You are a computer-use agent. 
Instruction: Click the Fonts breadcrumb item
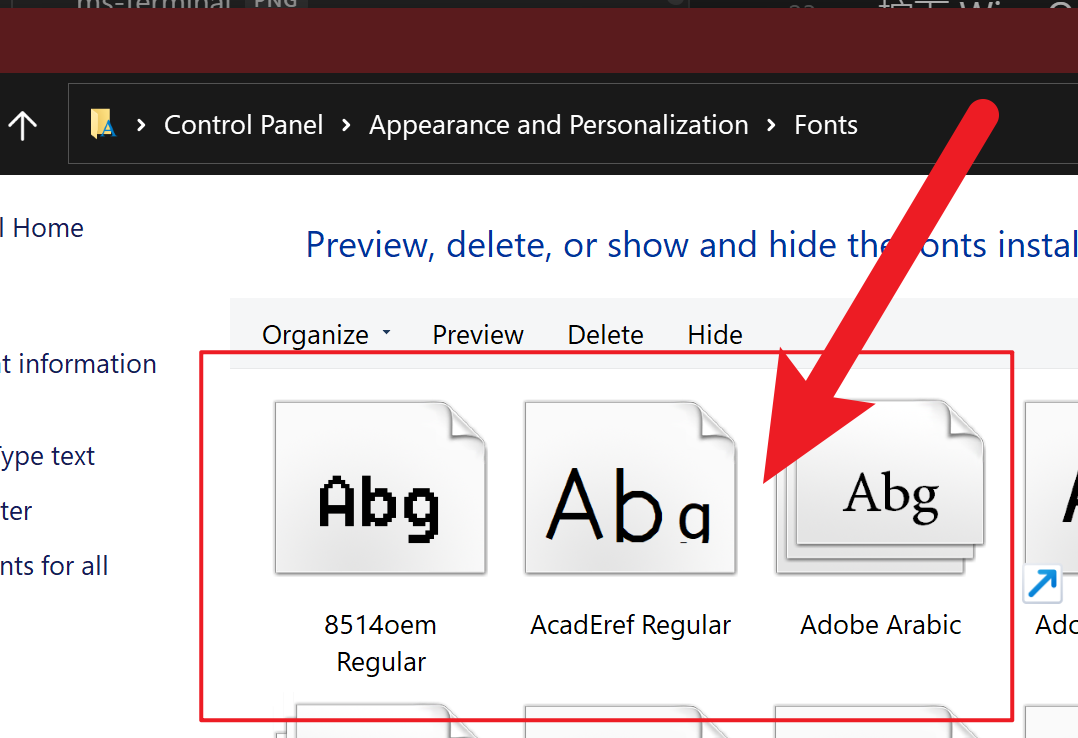click(825, 125)
